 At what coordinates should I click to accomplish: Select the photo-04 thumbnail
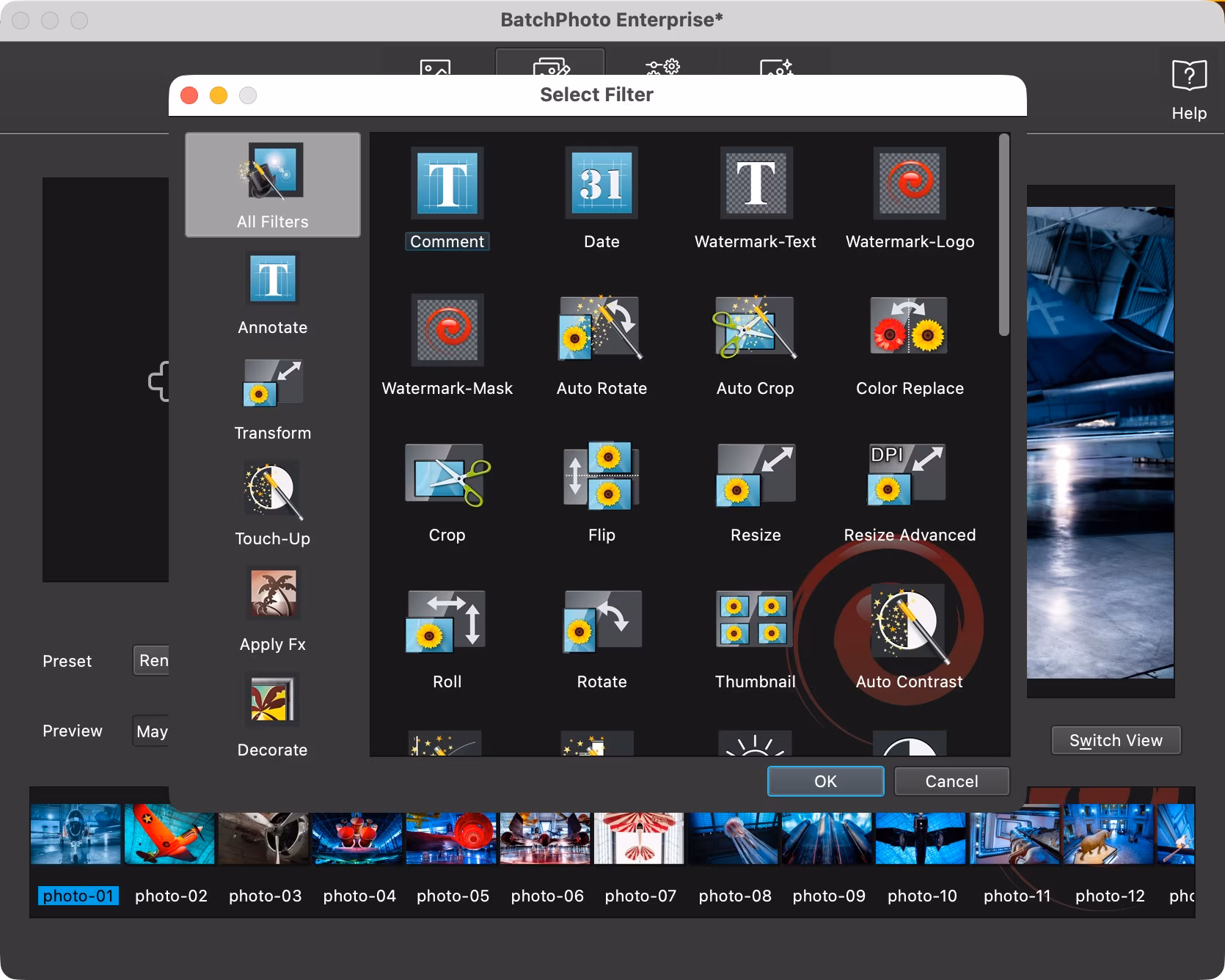[x=357, y=838]
